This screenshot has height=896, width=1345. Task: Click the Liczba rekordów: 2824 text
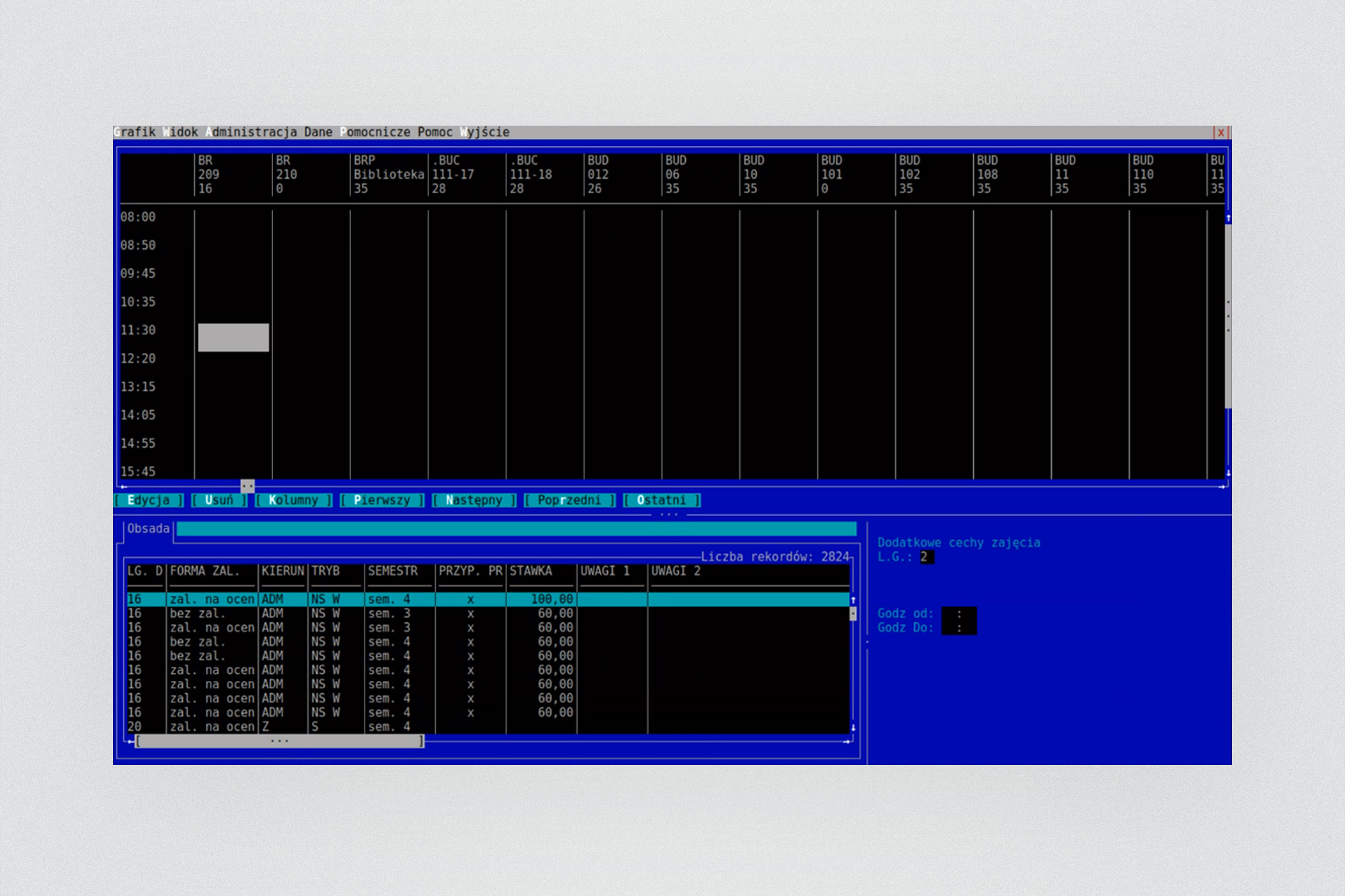click(x=775, y=557)
